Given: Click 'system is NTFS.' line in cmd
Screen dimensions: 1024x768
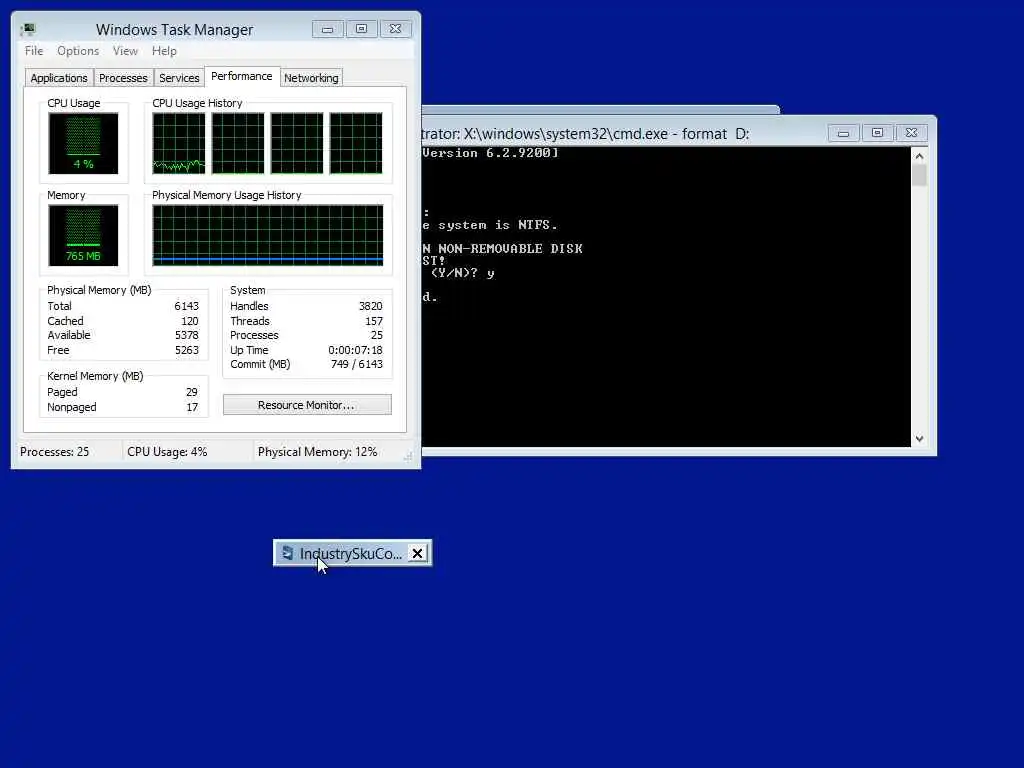Looking at the screenshot, I should point(490,225).
